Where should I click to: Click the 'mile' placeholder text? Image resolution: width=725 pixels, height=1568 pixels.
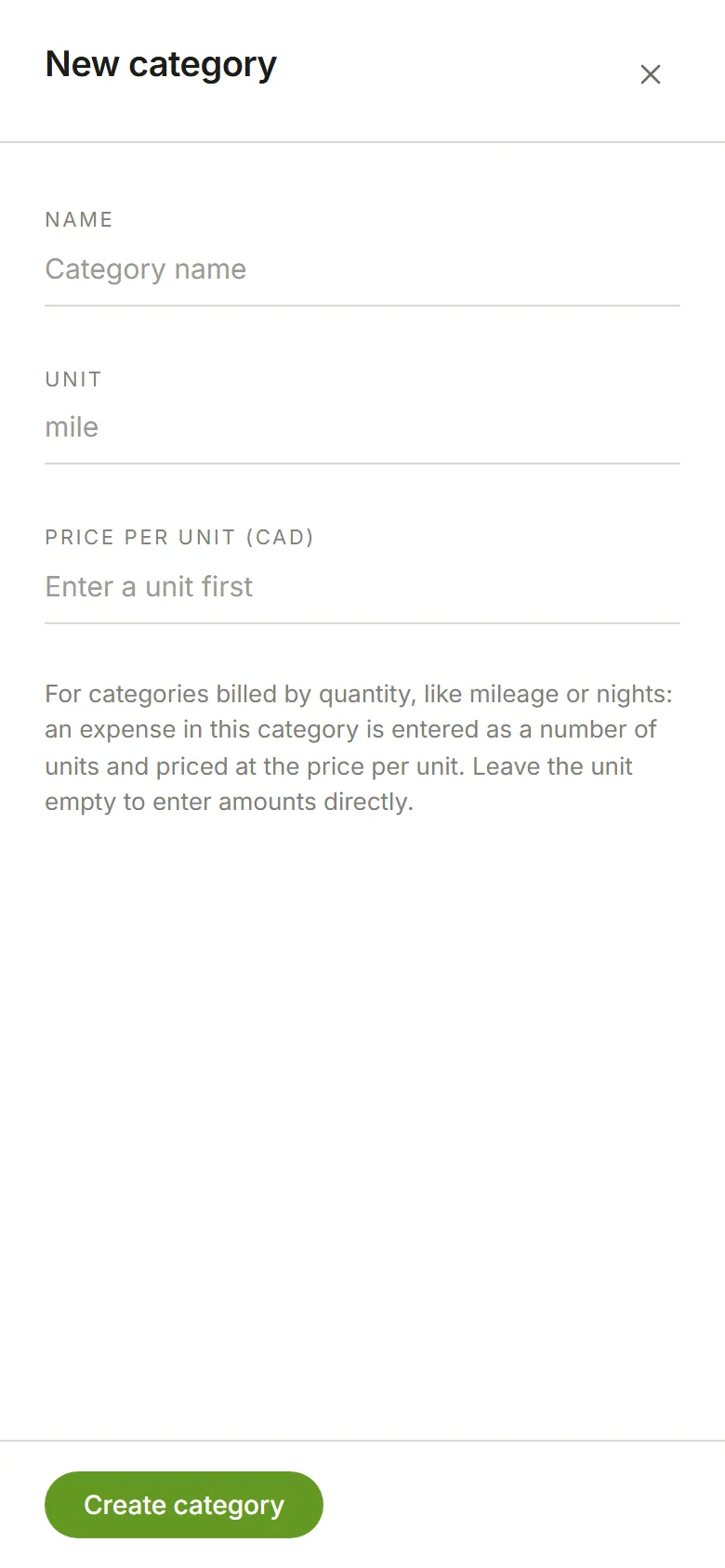72,427
